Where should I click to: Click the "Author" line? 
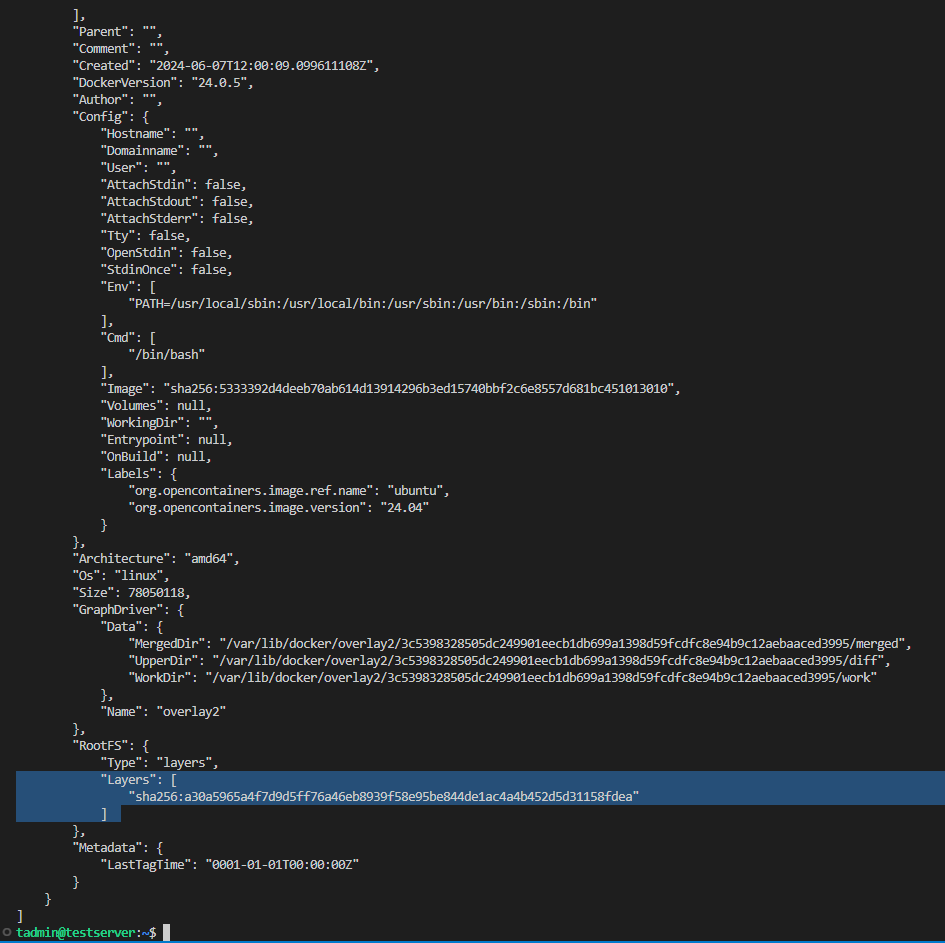[x=118, y=99]
